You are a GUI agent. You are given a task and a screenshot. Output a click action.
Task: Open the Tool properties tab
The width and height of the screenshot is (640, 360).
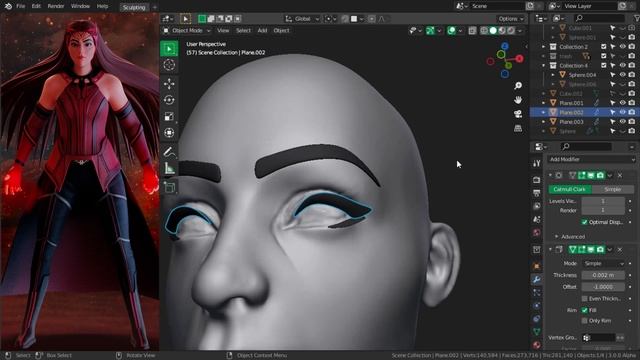[537, 163]
